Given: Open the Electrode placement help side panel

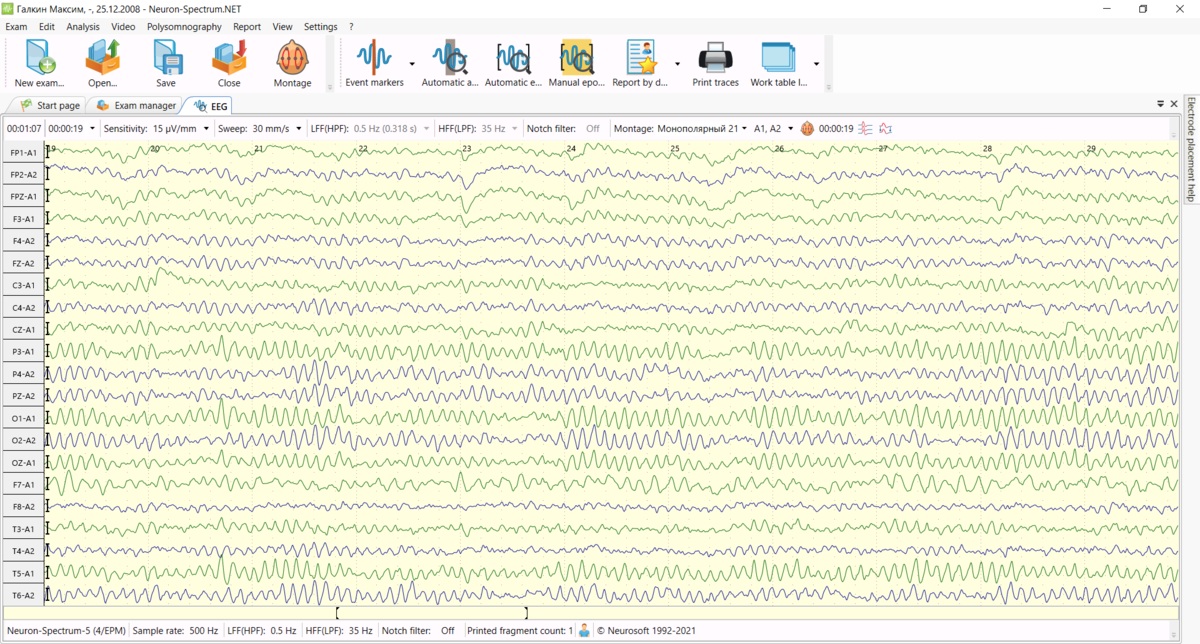Looking at the screenshot, I should coord(1191,149).
